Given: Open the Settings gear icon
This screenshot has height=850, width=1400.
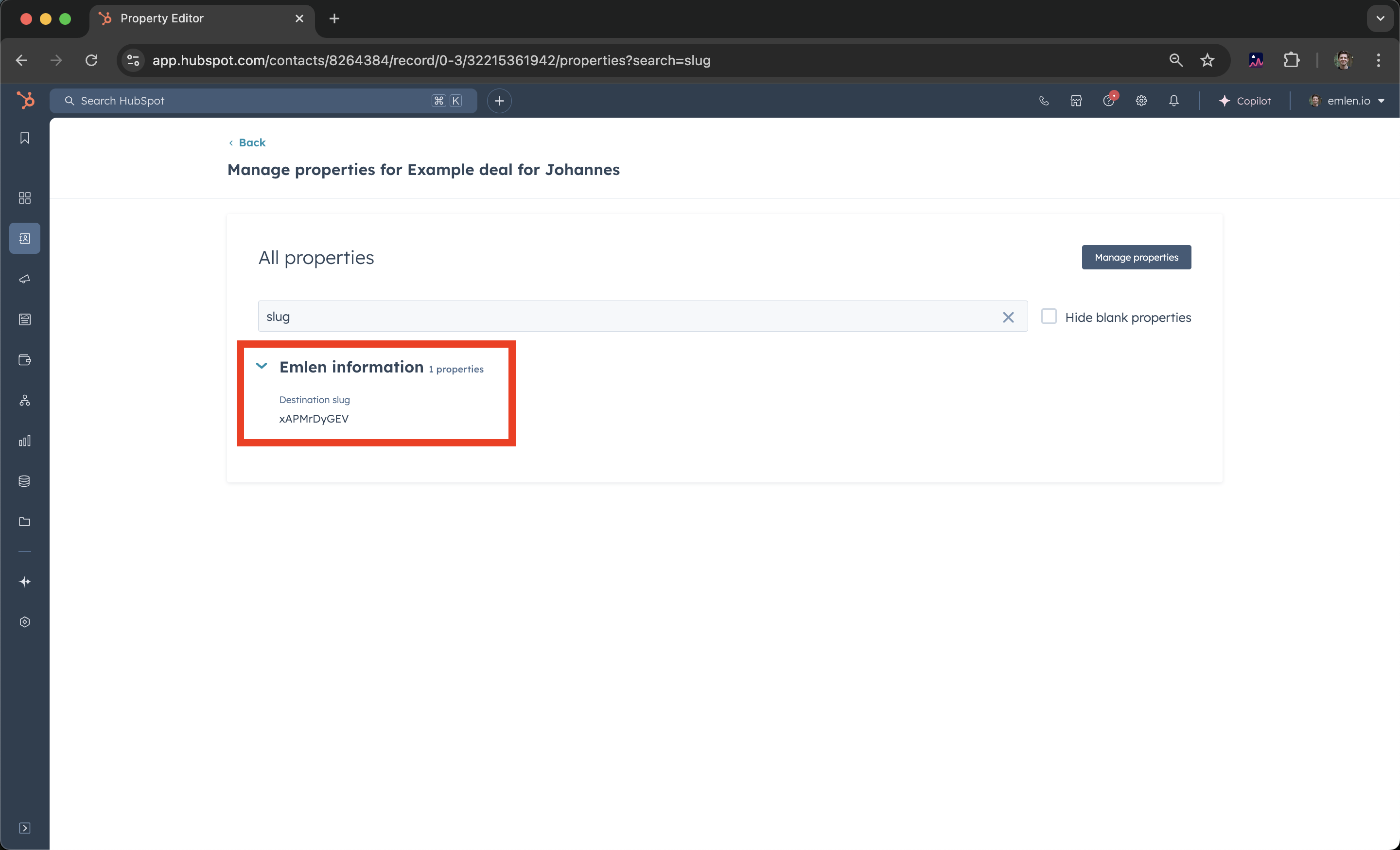Looking at the screenshot, I should tap(1141, 101).
